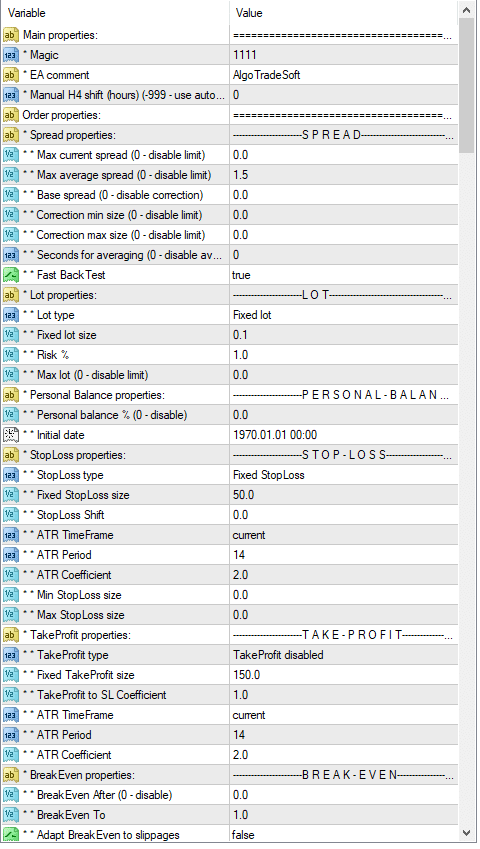The width and height of the screenshot is (480, 849).
Task: Click the double icon beside TakeProfit to SL Coefficient
Action: 11,695
